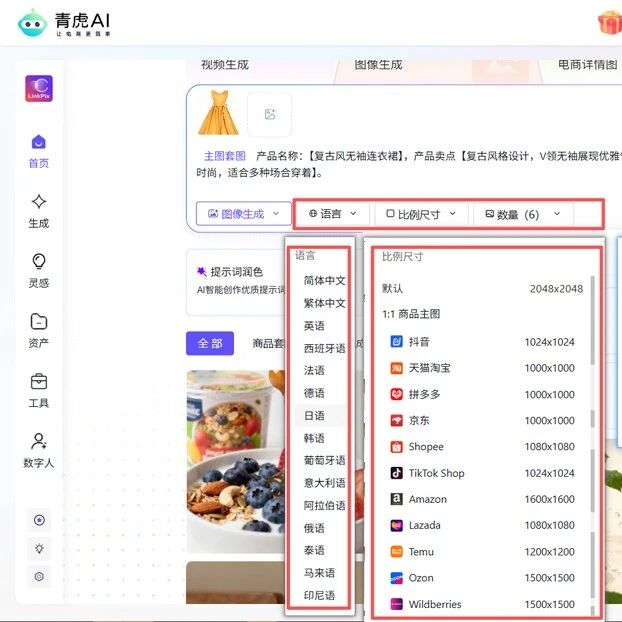The image size is (622, 622).
Task: Open the LinkPix app icon in sidebar
Action: tap(39, 88)
